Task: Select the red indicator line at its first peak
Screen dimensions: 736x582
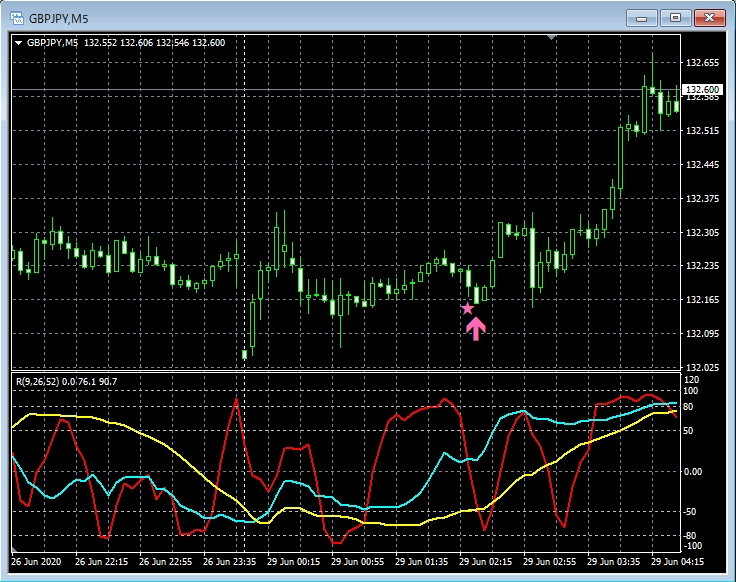Action: (x=61, y=419)
